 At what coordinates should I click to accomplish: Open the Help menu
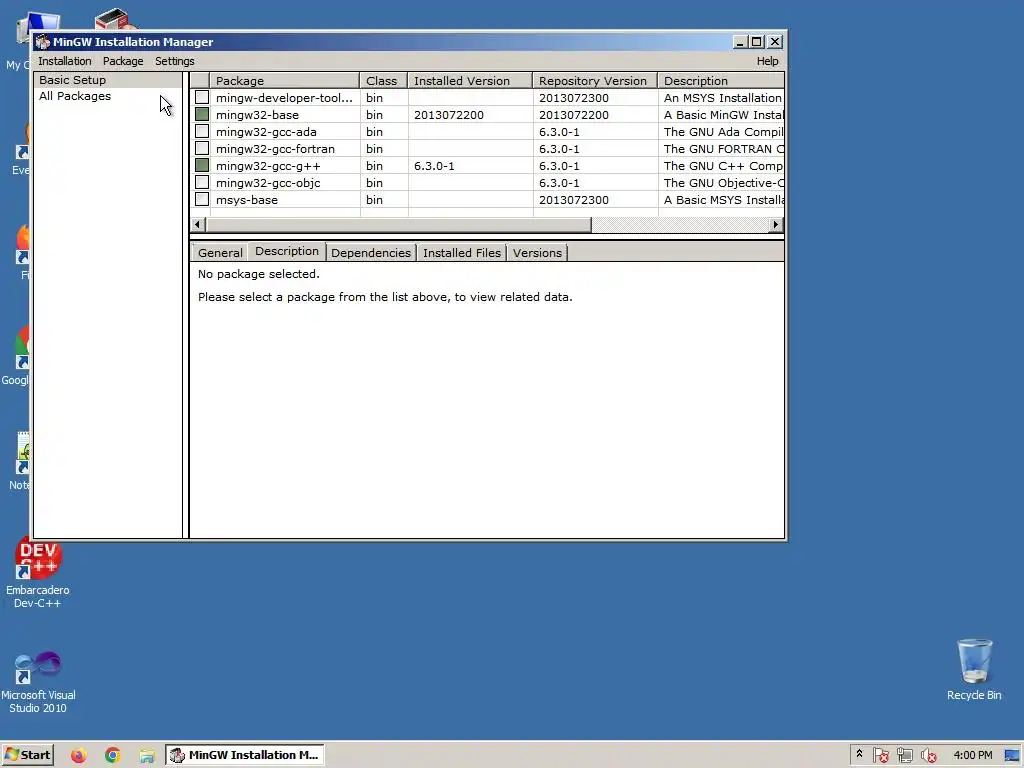tap(767, 61)
